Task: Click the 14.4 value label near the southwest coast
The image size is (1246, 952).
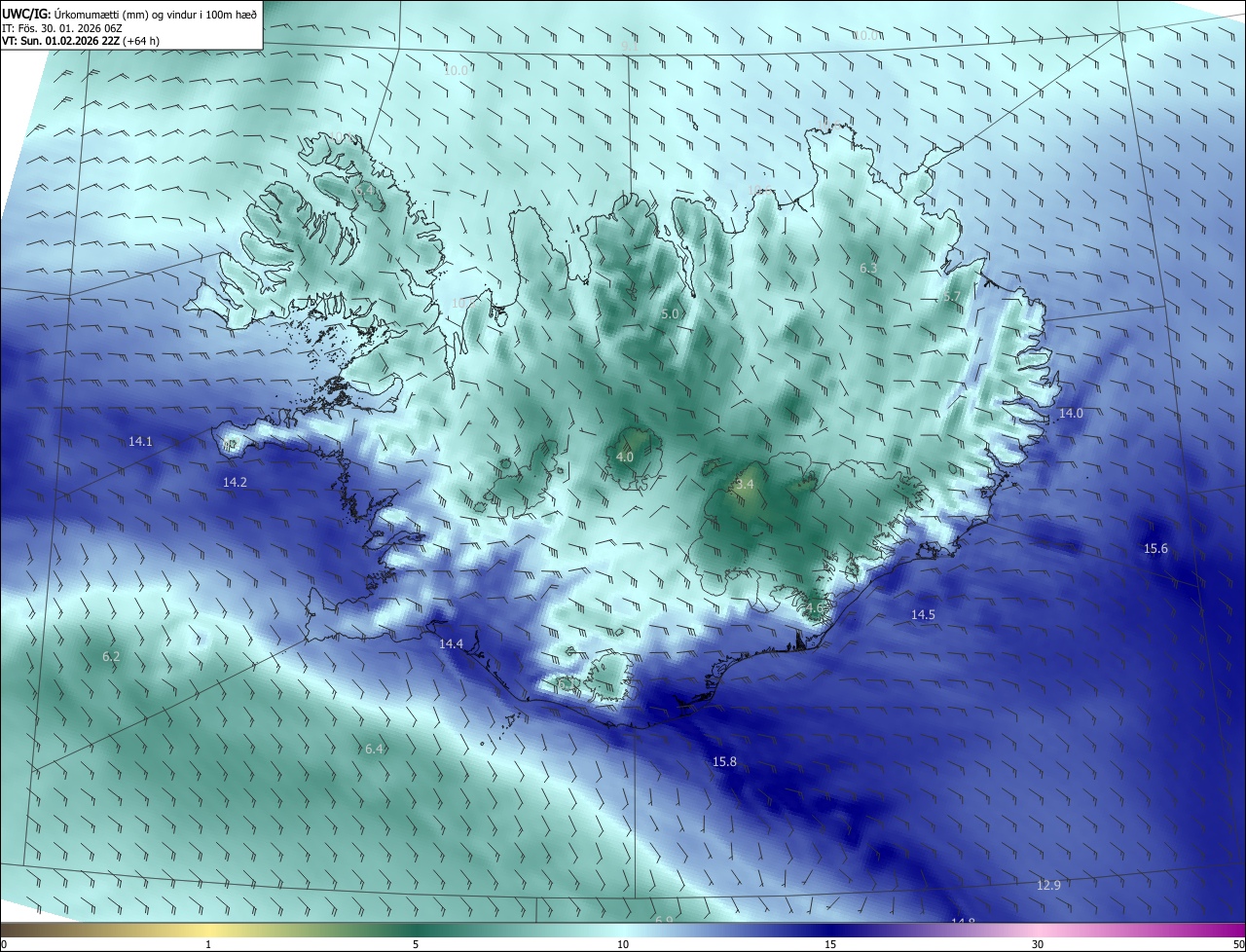Action: [451, 644]
